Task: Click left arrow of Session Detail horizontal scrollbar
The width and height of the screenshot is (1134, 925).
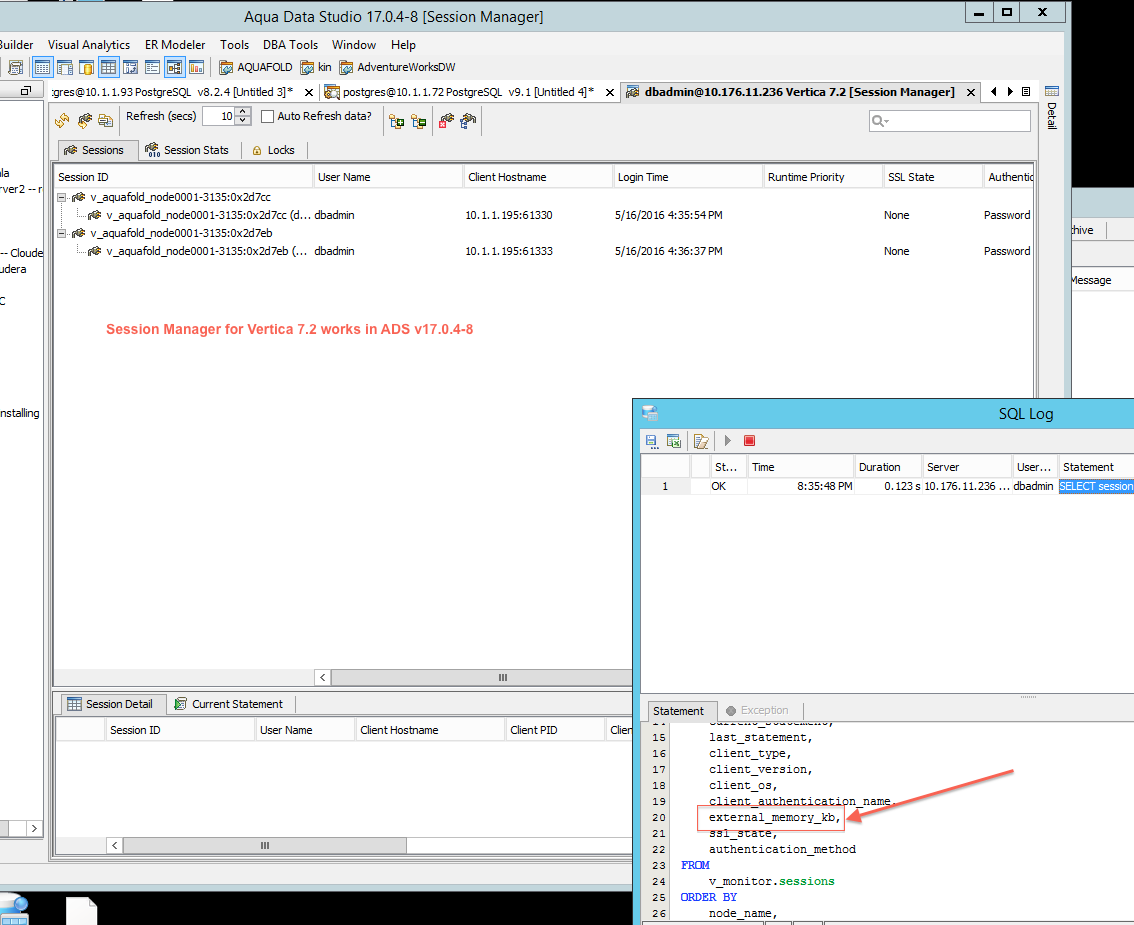Action: click(x=114, y=845)
